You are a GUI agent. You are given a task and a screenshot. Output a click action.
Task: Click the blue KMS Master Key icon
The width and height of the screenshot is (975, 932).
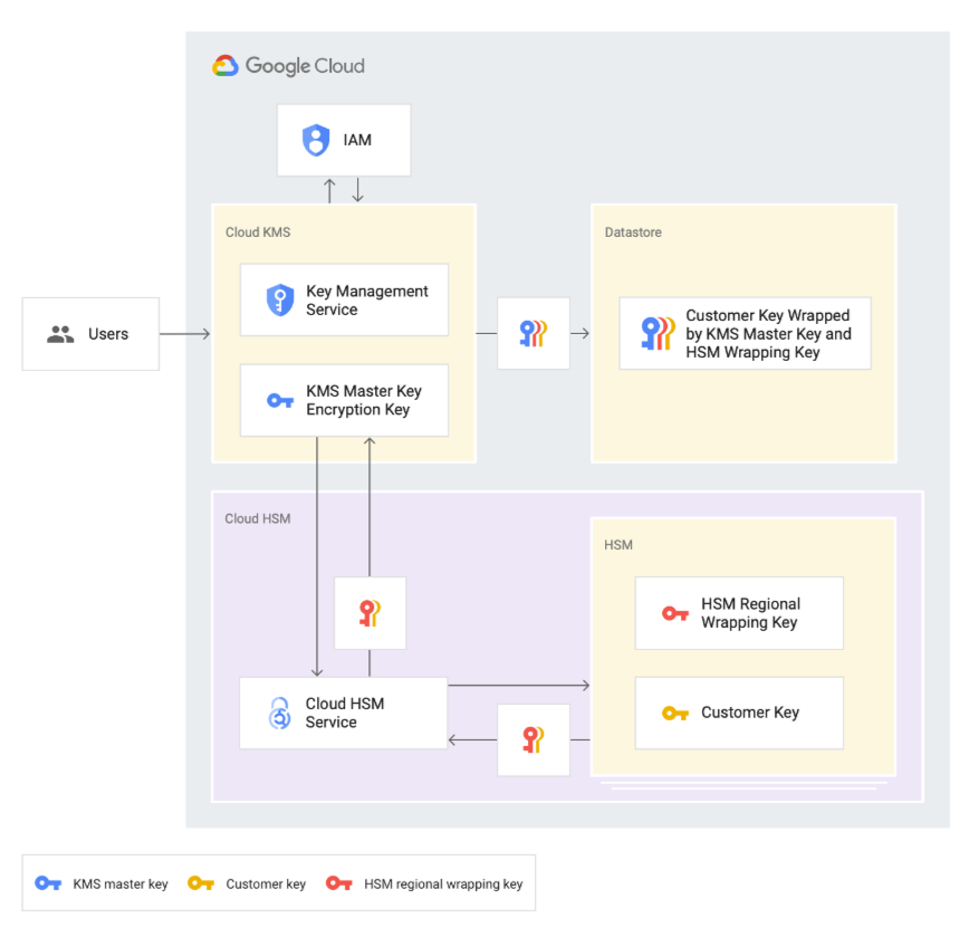[x=280, y=400]
